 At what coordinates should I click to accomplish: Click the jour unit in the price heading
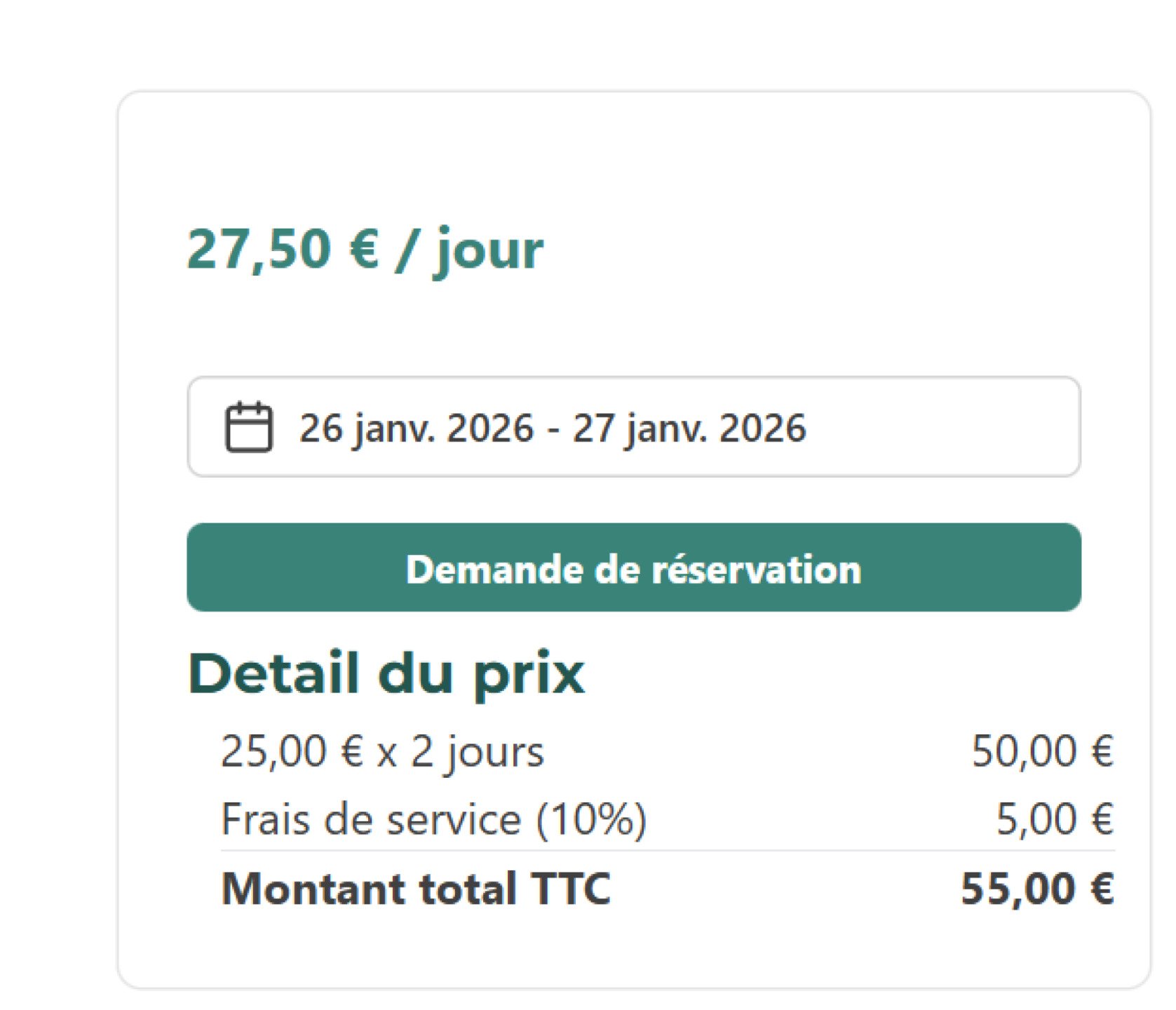pyautogui.click(x=491, y=250)
